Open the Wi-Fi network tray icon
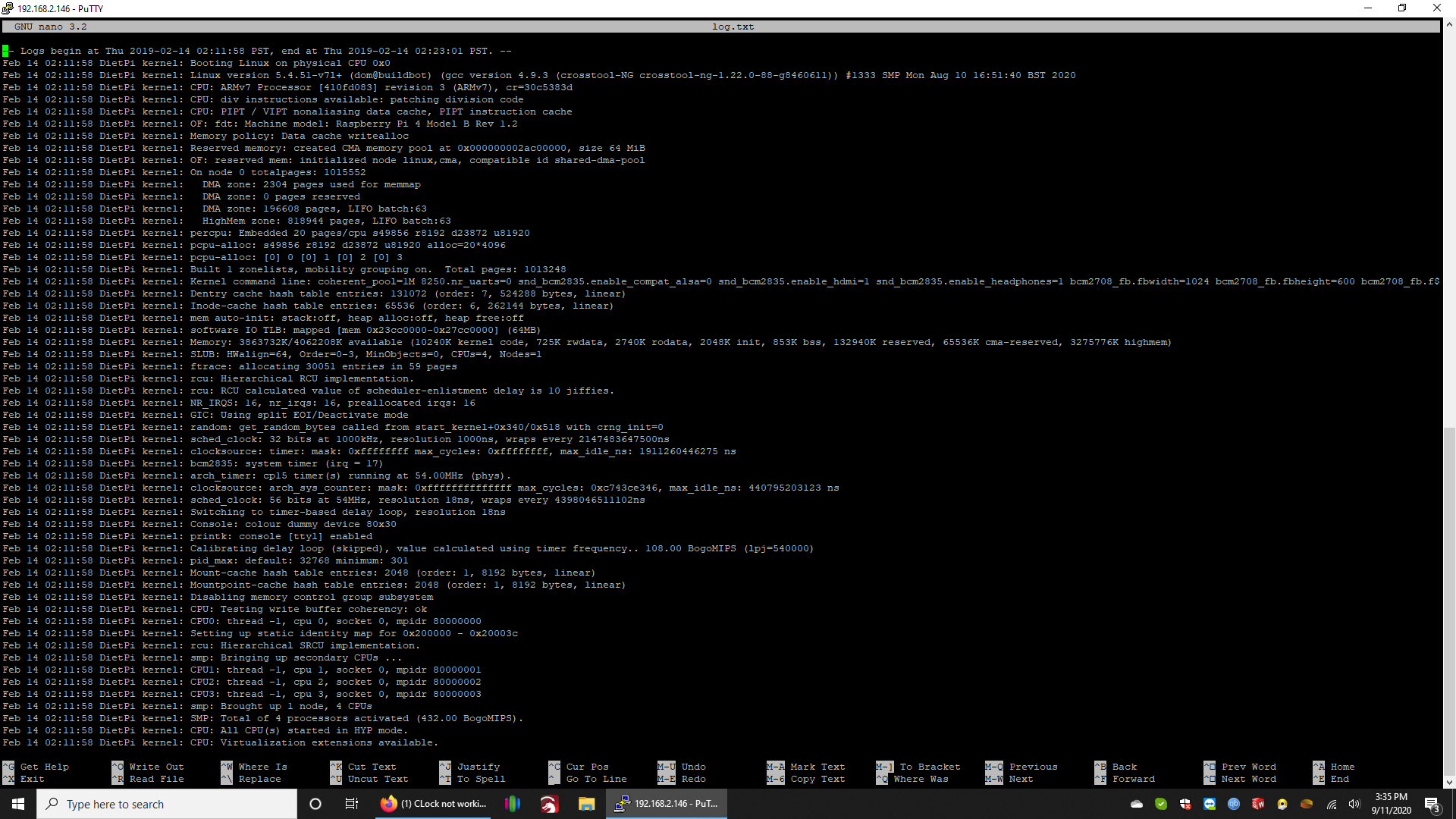Screen dimensions: 1456x819 coord(1331,804)
